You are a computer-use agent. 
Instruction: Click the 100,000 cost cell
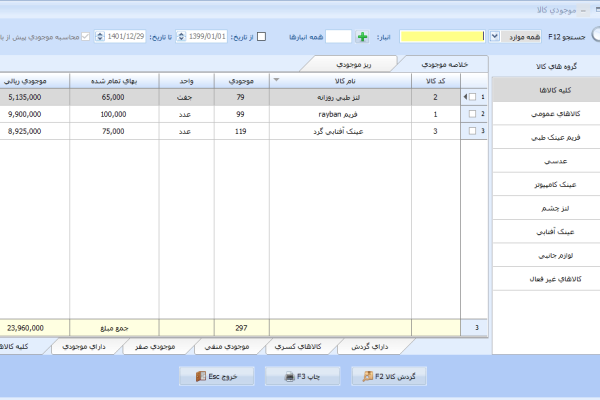point(114,114)
